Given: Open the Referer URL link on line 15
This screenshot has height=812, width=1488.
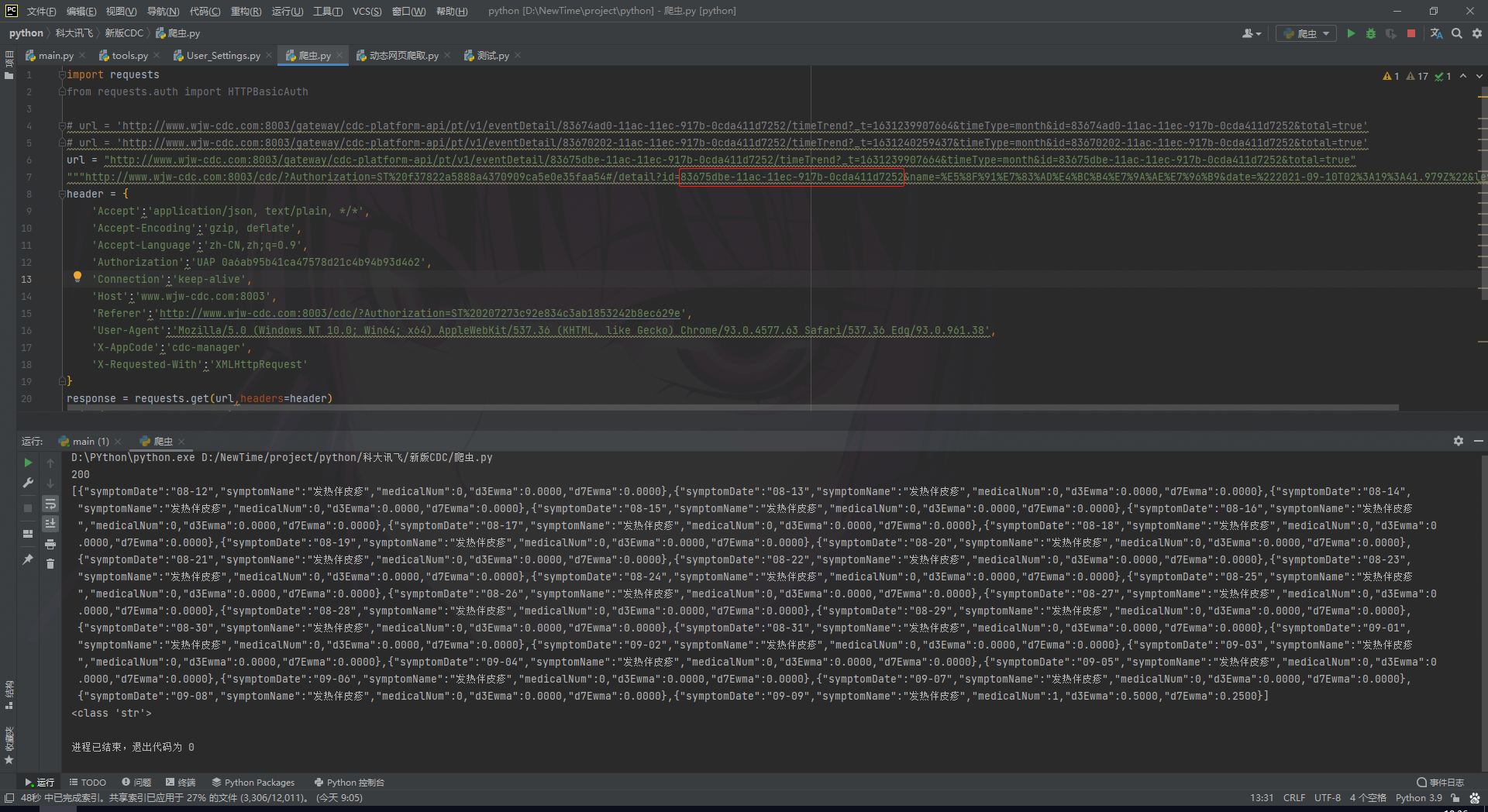Looking at the screenshot, I should coord(419,314).
